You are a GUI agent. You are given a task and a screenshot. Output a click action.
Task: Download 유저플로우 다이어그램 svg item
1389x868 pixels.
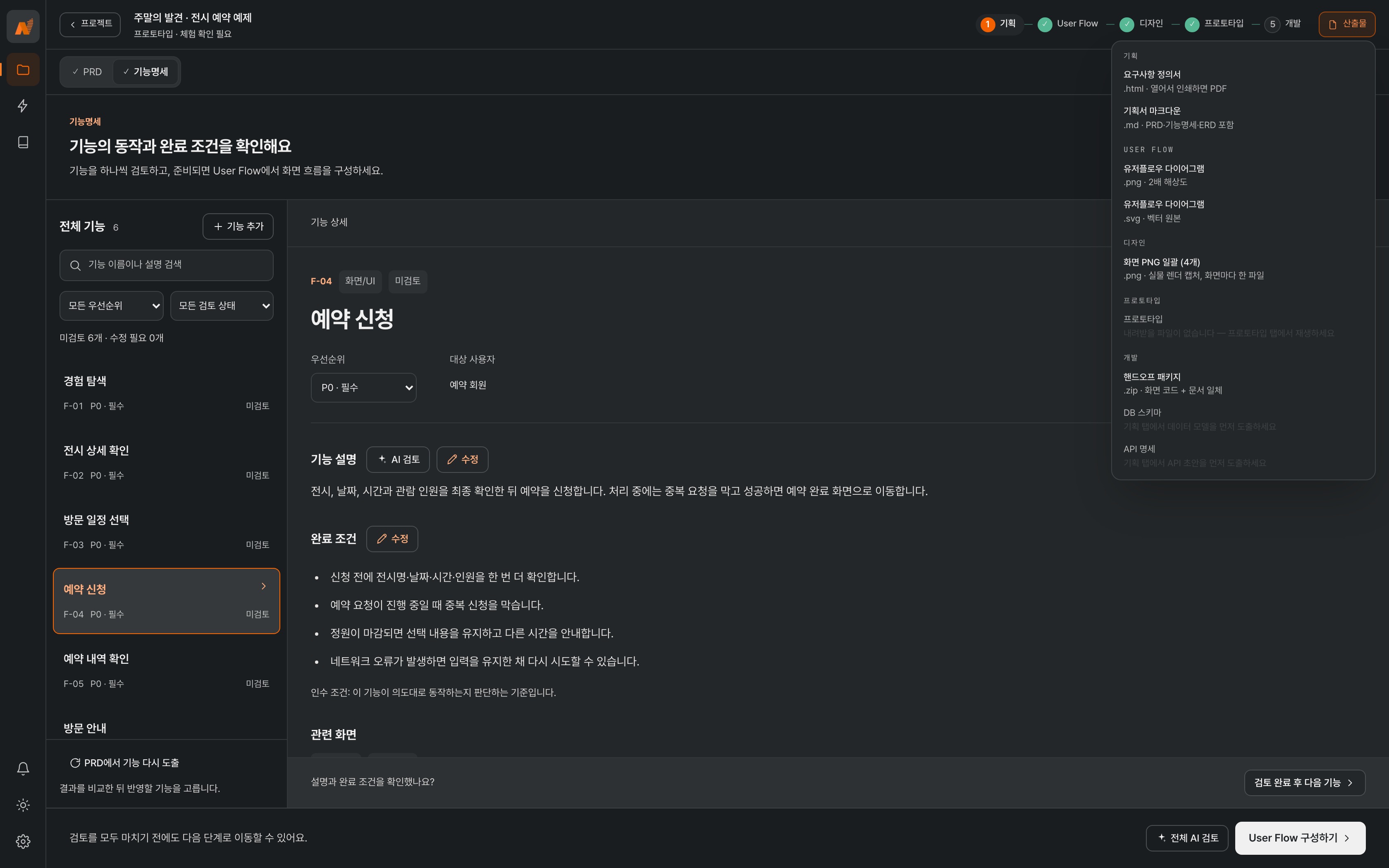coord(1243,211)
